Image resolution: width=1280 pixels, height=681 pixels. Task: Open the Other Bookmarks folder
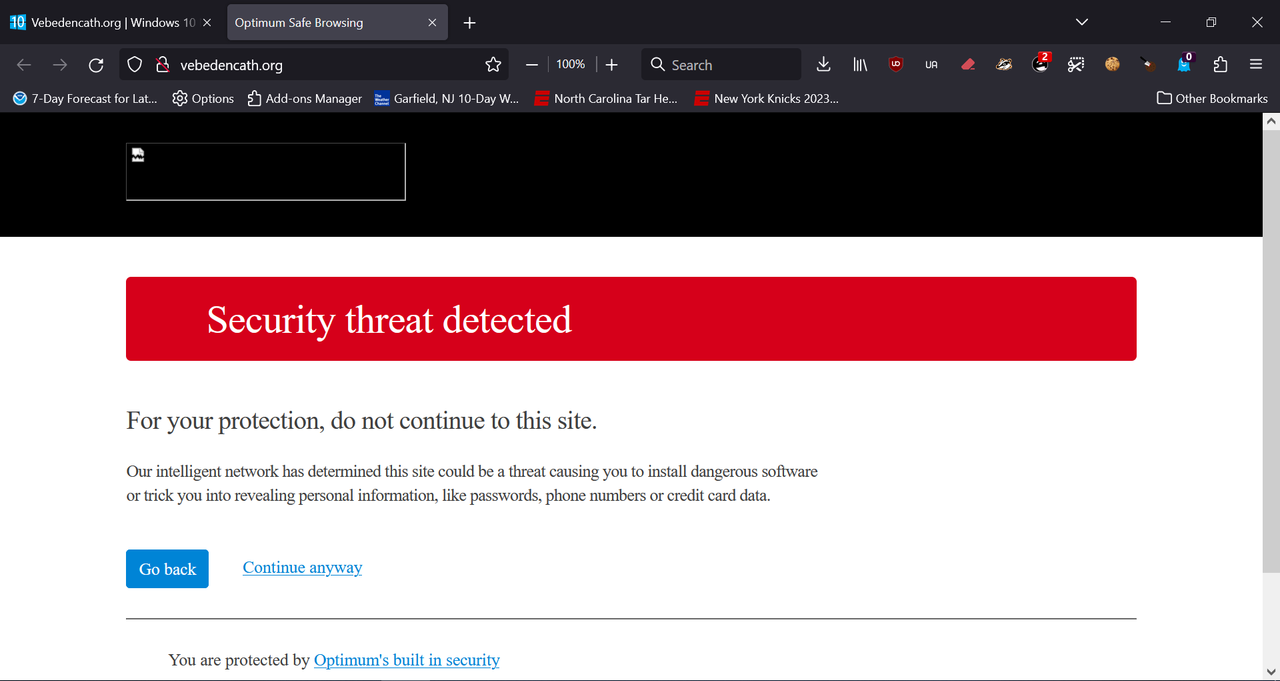[x=1212, y=98]
